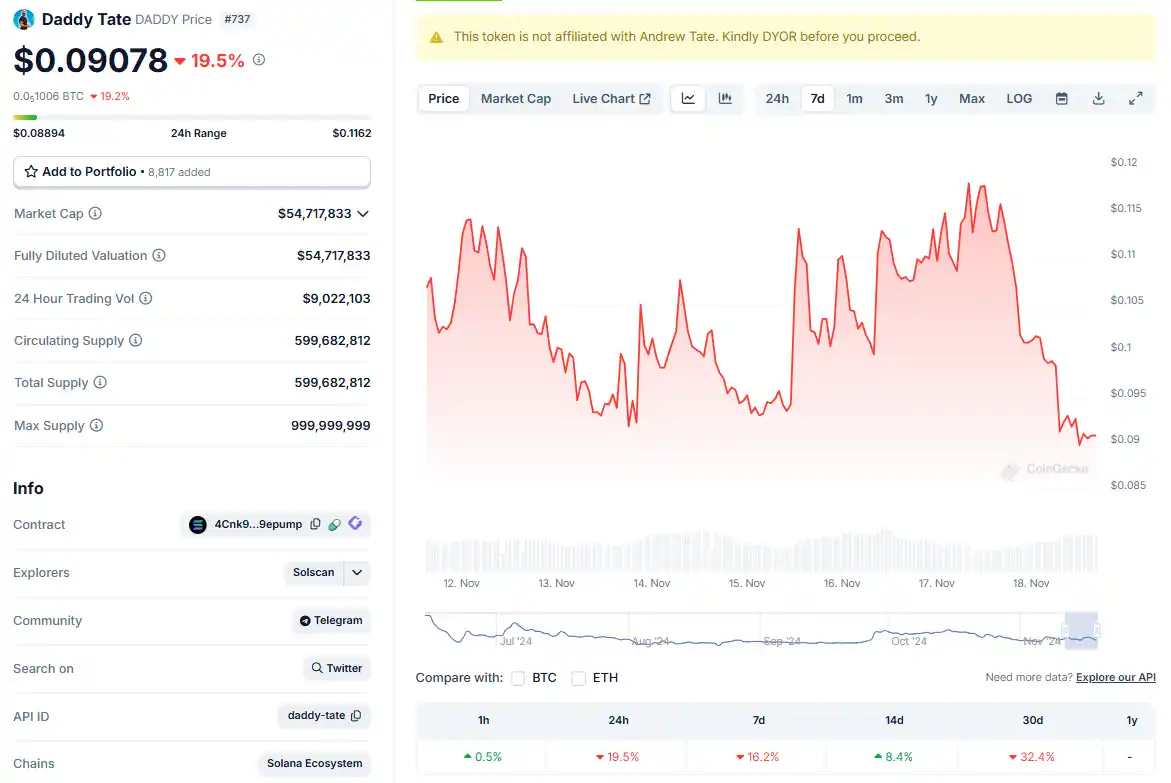
Task: Choose the 1y chart range tab
Action: pos(931,99)
